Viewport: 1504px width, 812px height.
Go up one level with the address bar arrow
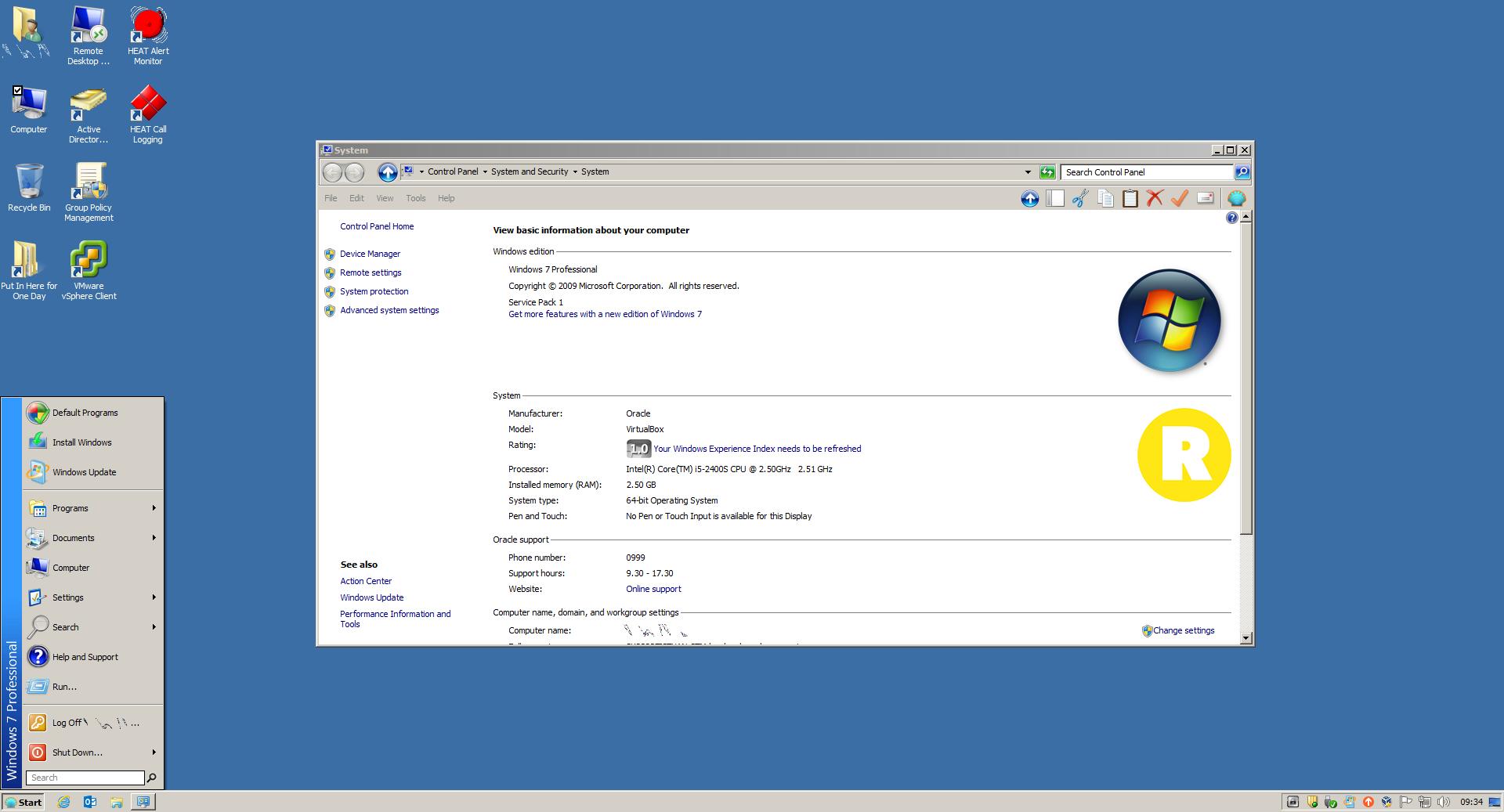387,172
